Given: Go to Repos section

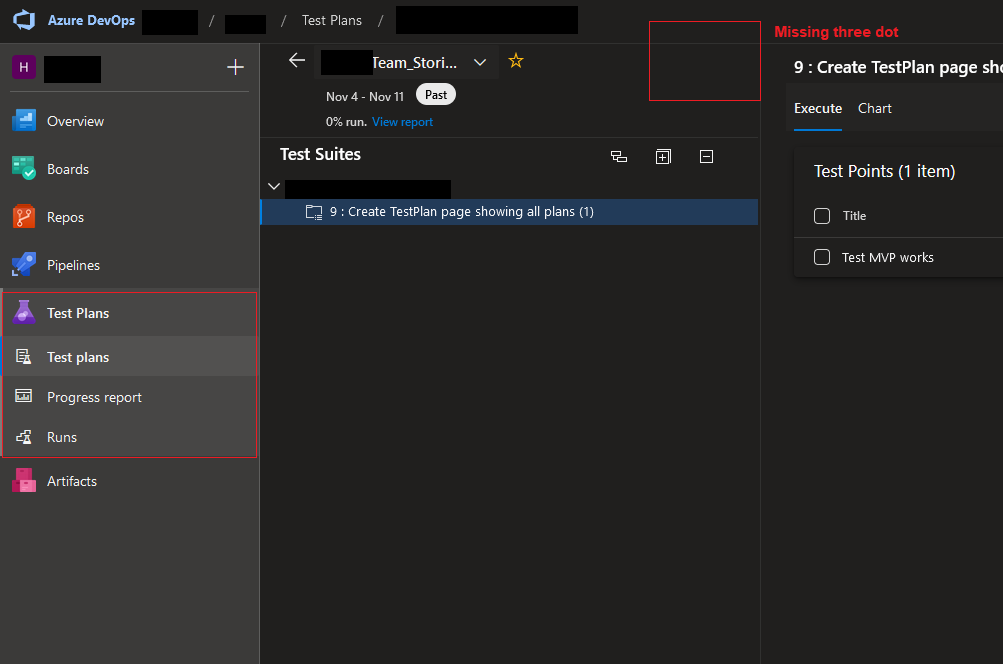Looking at the screenshot, I should point(65,217).
